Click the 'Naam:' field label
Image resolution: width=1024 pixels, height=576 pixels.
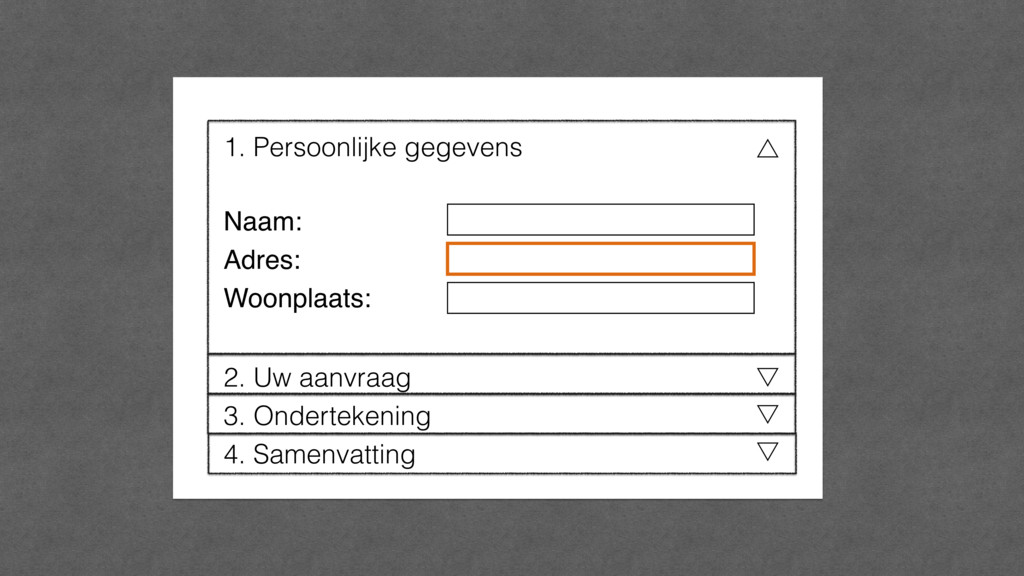pyautogui.click(x=263, y=221)
